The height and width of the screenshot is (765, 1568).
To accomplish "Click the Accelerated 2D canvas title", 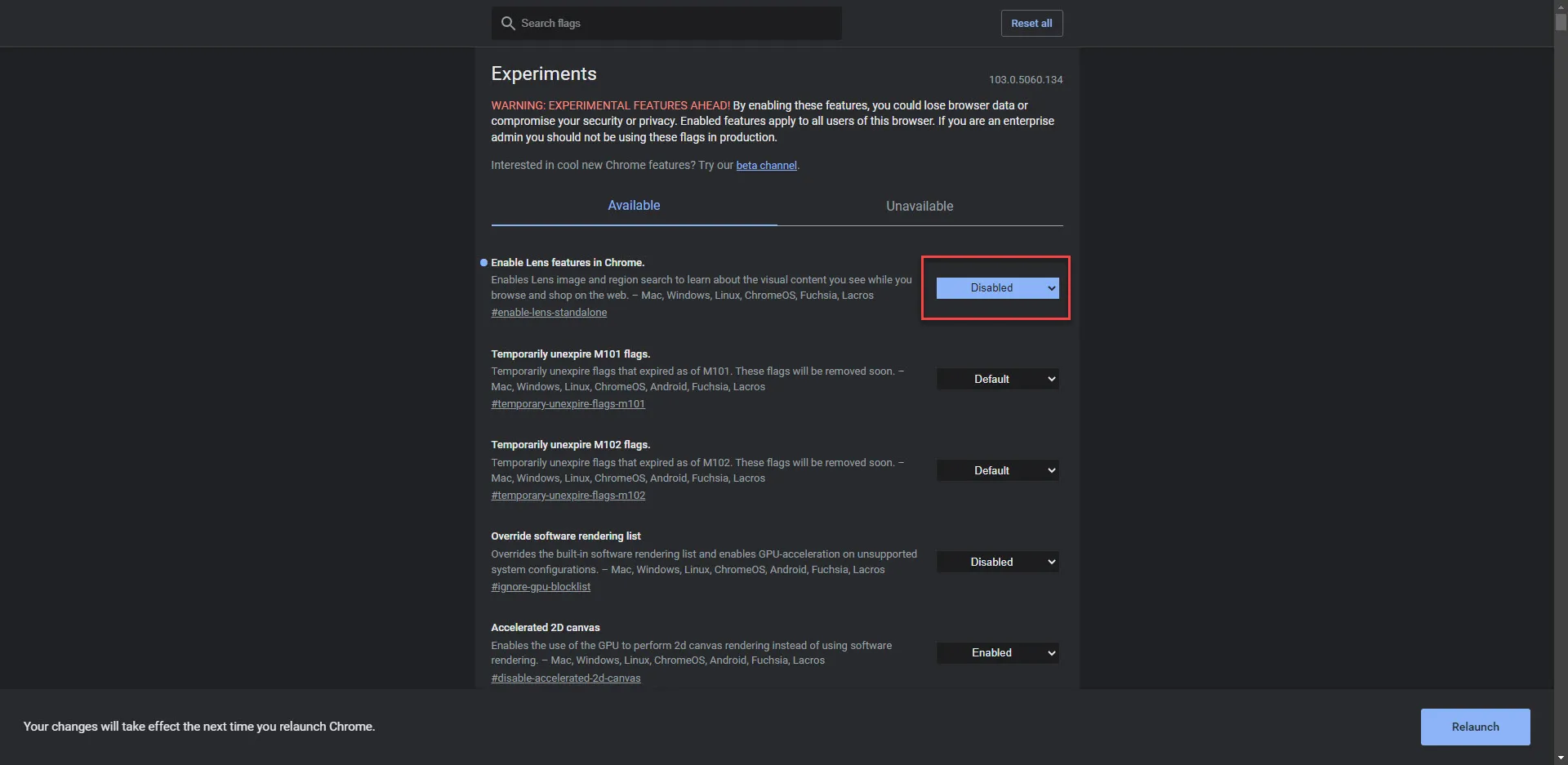I will click(x=545, y=627).
